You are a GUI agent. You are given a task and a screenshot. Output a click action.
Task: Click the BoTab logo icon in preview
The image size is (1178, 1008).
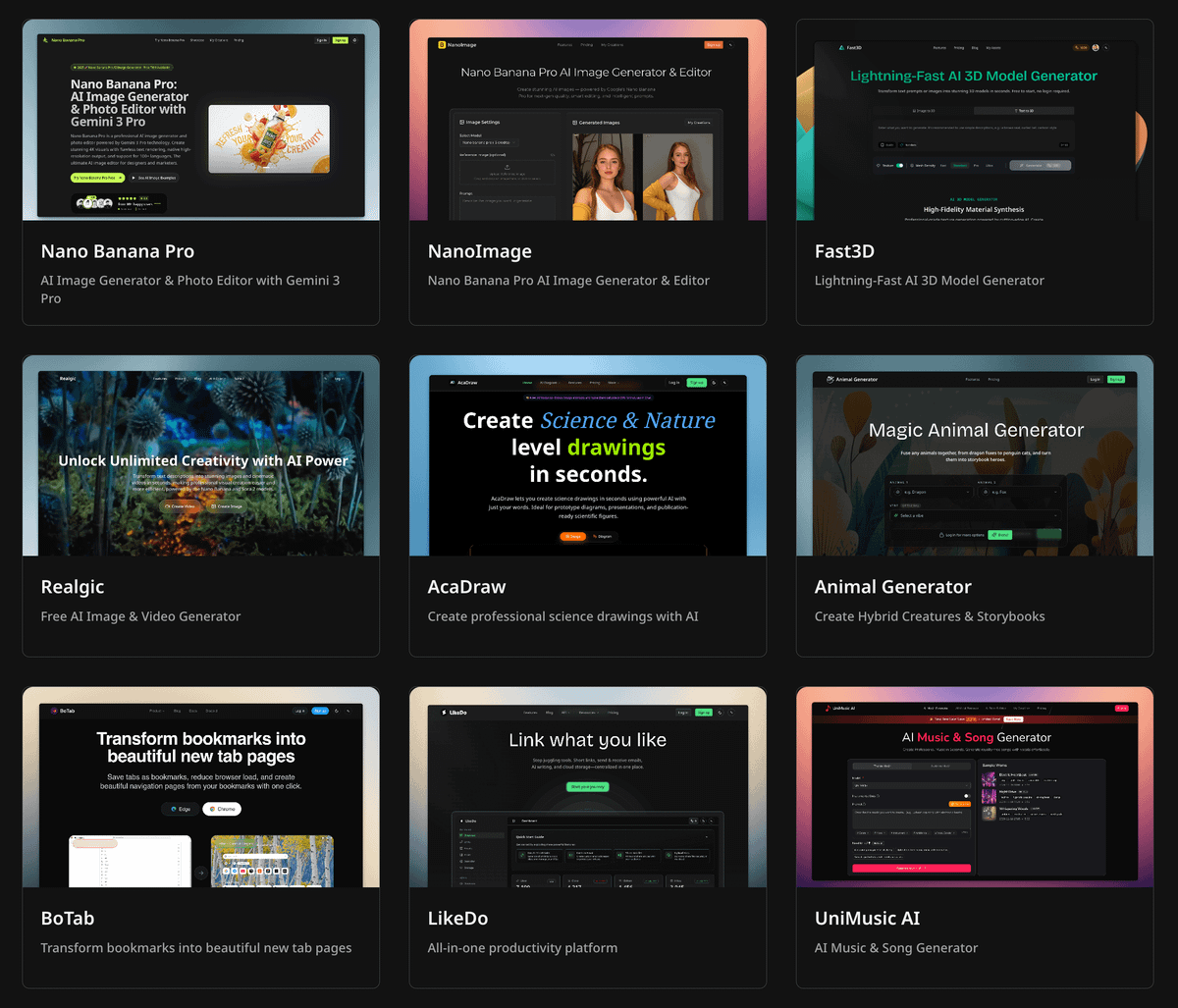[52, 711]
